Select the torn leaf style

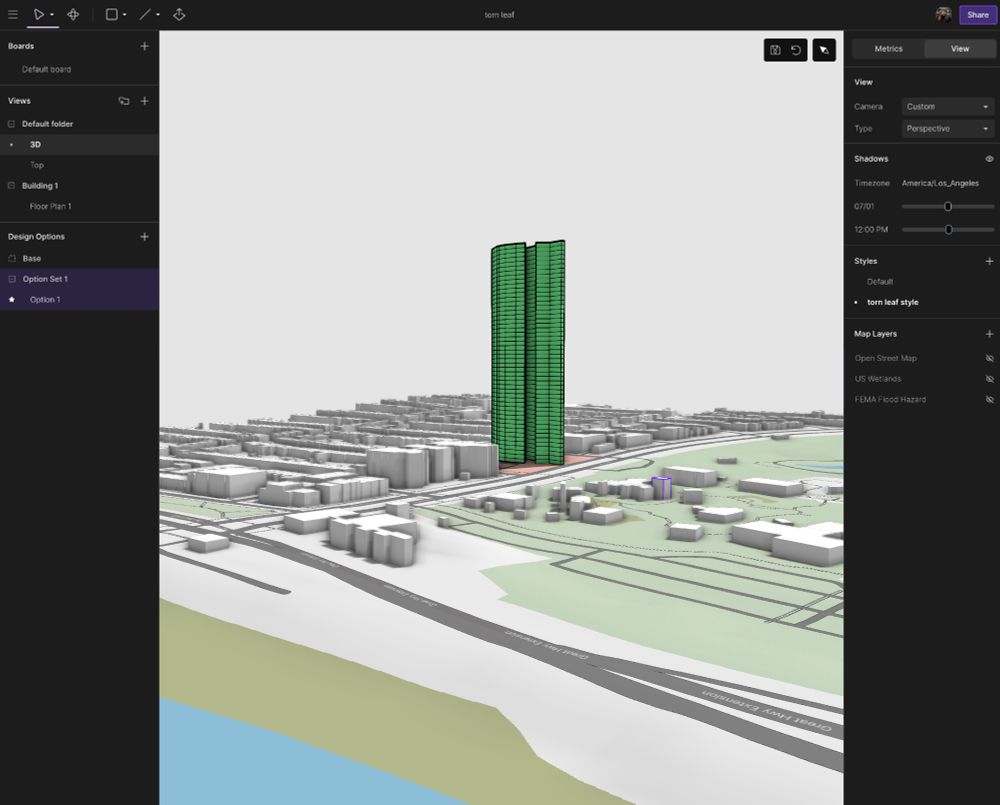click(x=893, y=302)
